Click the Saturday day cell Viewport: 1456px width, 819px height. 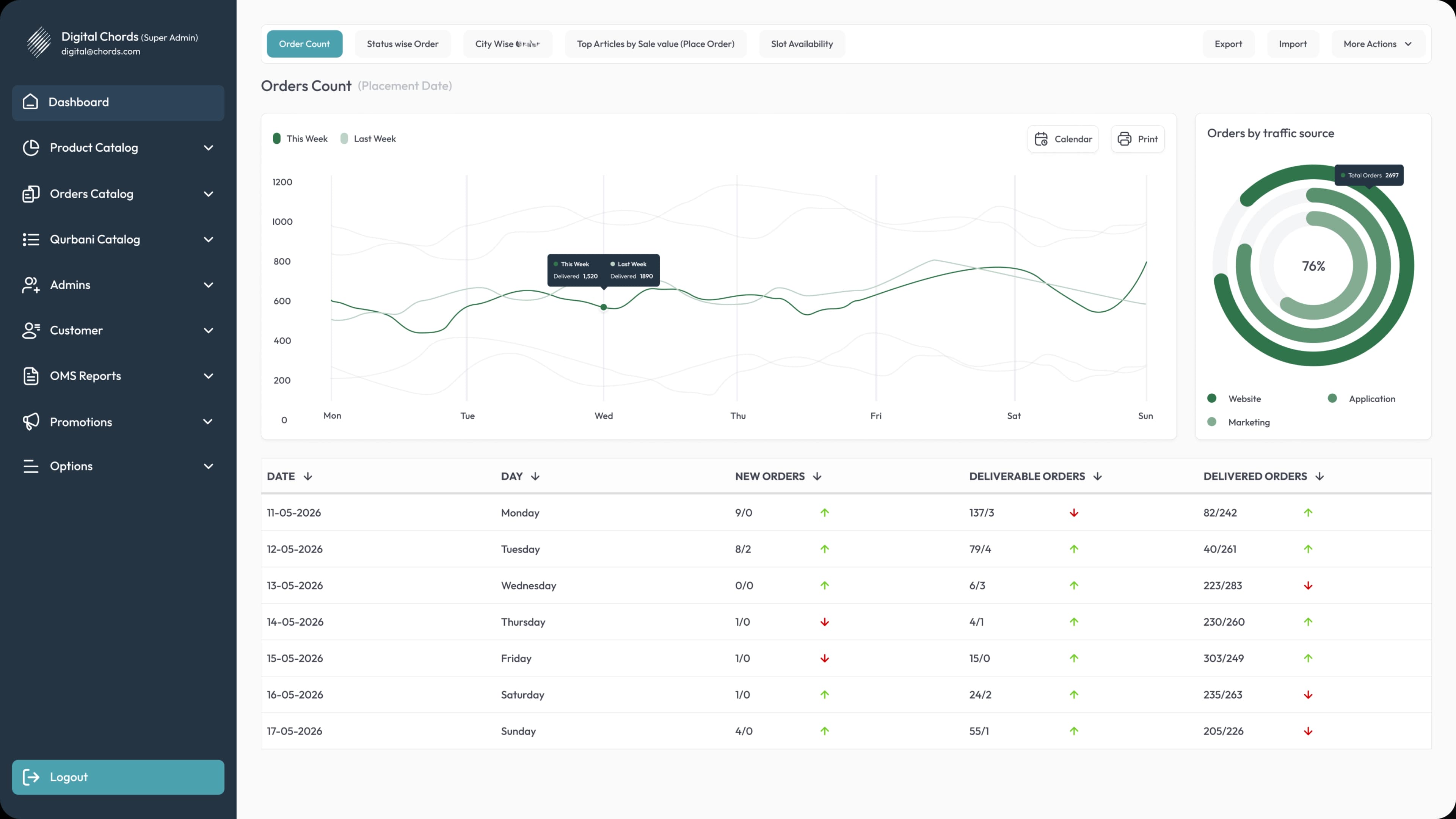pos(522,695)
